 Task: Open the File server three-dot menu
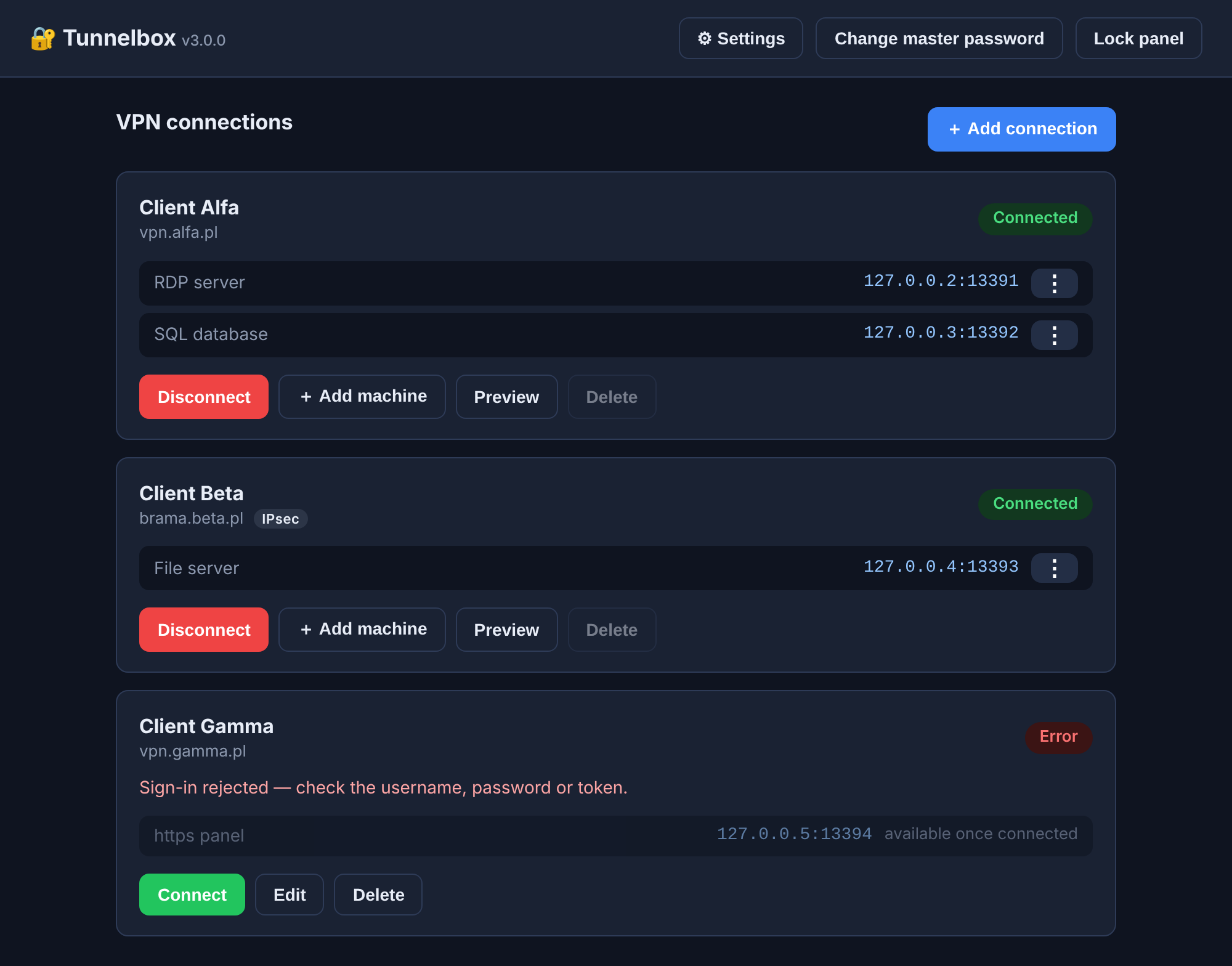point(1054,568)
